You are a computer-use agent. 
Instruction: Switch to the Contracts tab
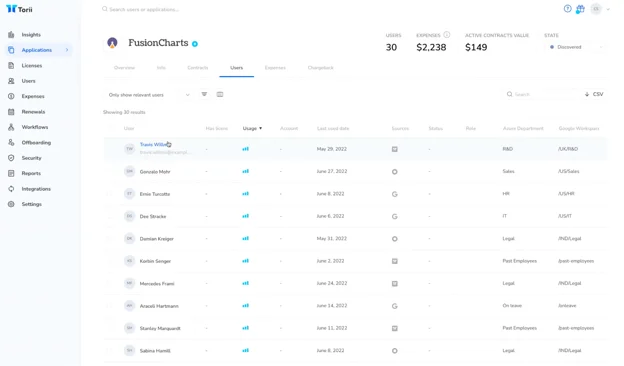(x=198, y=68)
